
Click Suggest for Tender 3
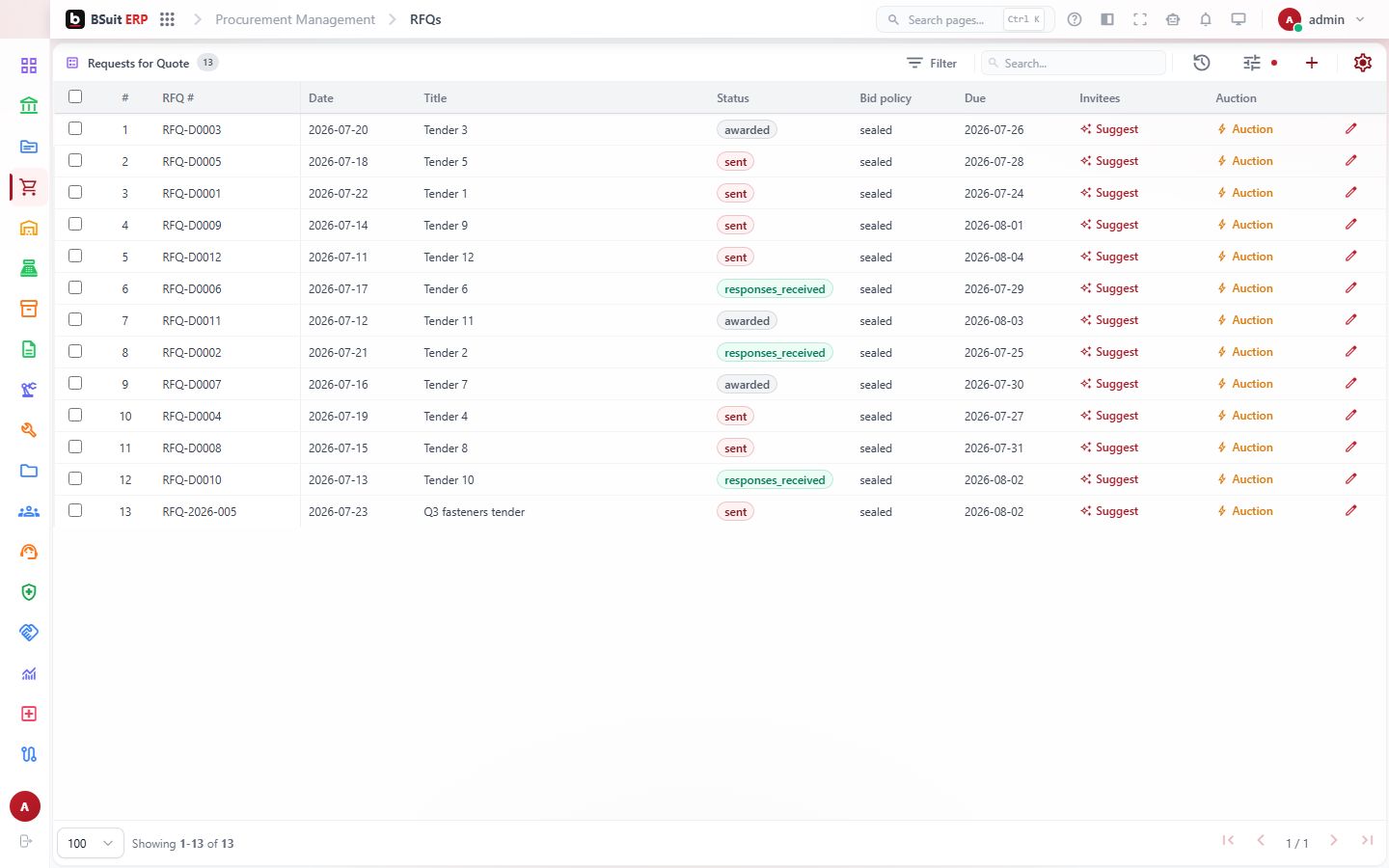pyautogui.click(x=1109, y=129)
